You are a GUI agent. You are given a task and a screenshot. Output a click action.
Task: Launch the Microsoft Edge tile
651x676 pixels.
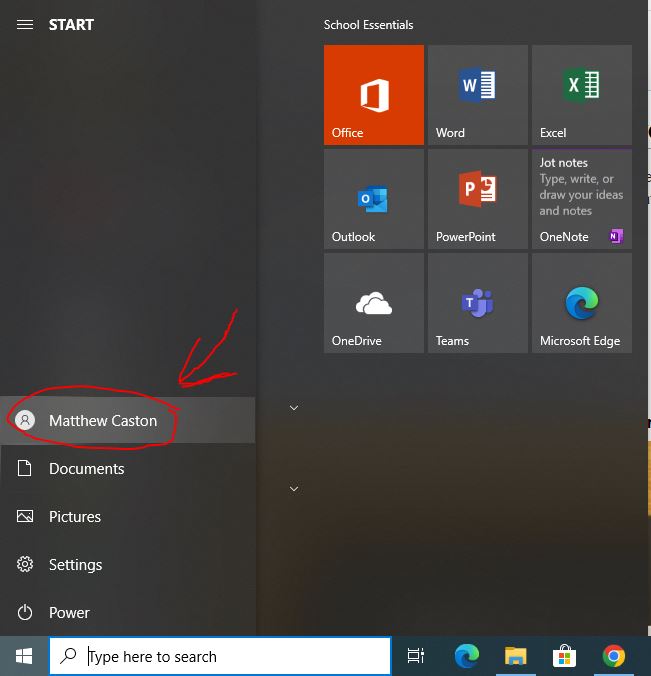(582, 303)
